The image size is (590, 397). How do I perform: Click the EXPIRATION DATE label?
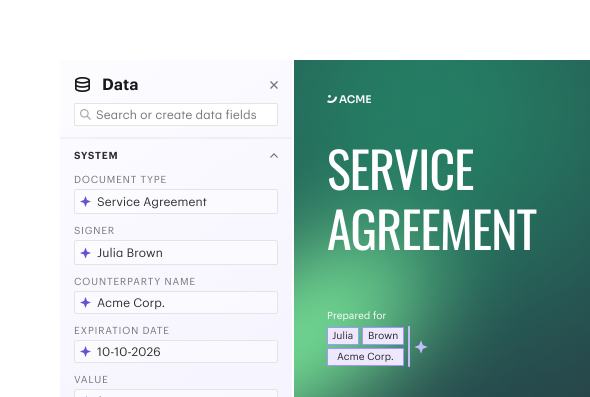point(122,330)
